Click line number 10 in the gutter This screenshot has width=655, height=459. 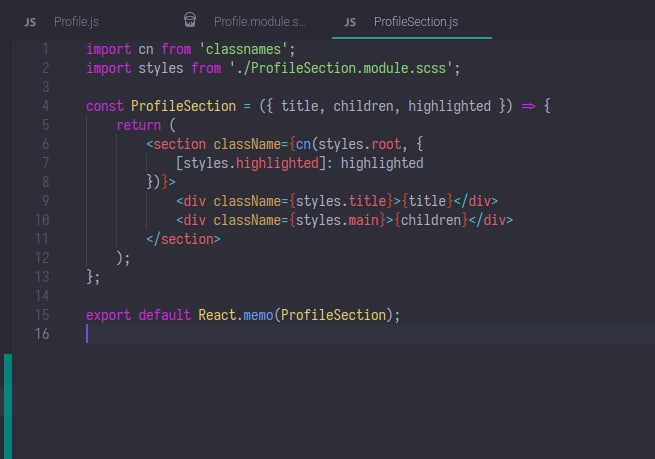42,220
